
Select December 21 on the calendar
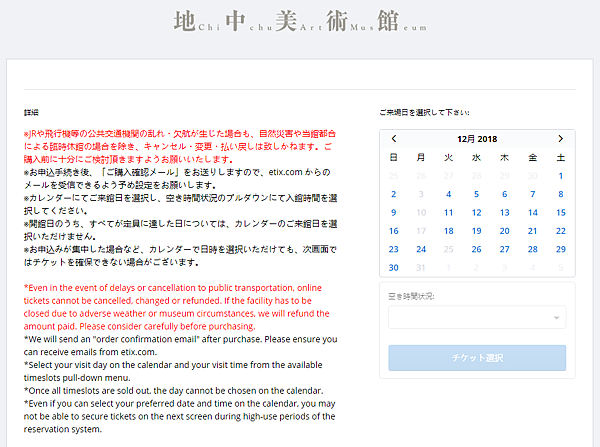point(533,231)
